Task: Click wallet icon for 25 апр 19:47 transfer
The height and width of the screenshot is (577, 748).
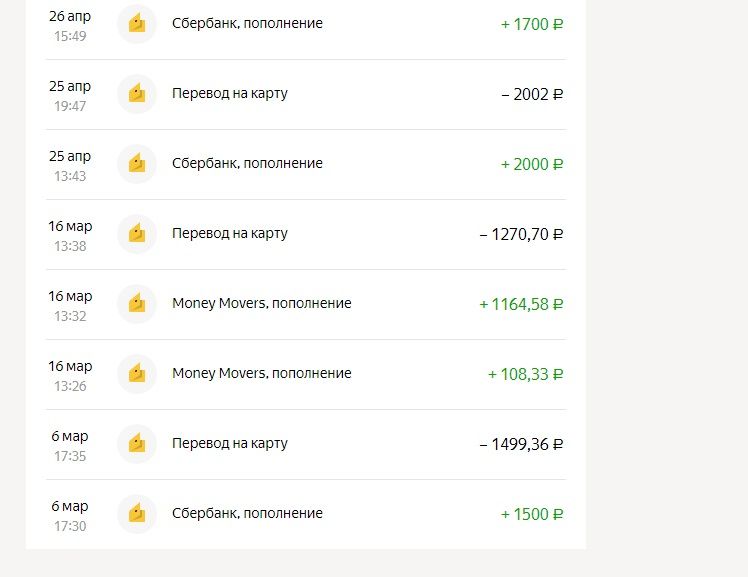Action: pos(137,94)
